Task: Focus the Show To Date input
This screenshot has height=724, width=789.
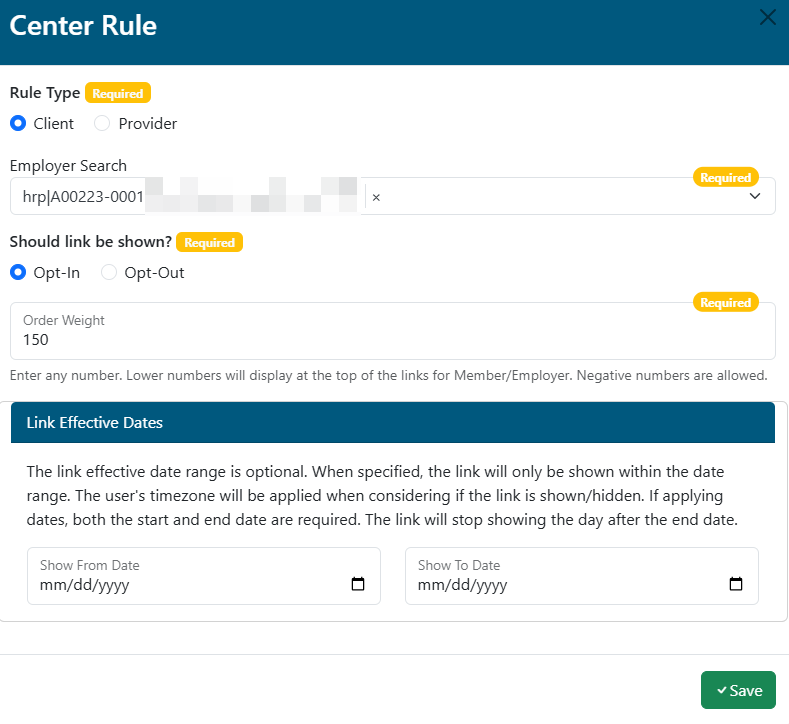Action: [x=560, y=585]
